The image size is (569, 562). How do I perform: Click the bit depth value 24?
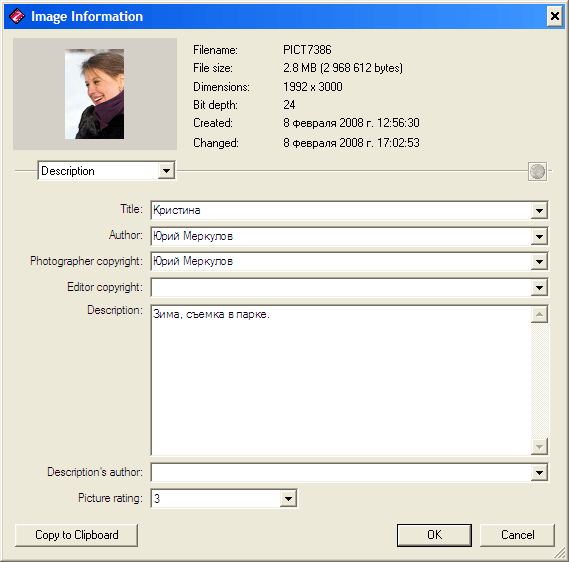point(289,105)
